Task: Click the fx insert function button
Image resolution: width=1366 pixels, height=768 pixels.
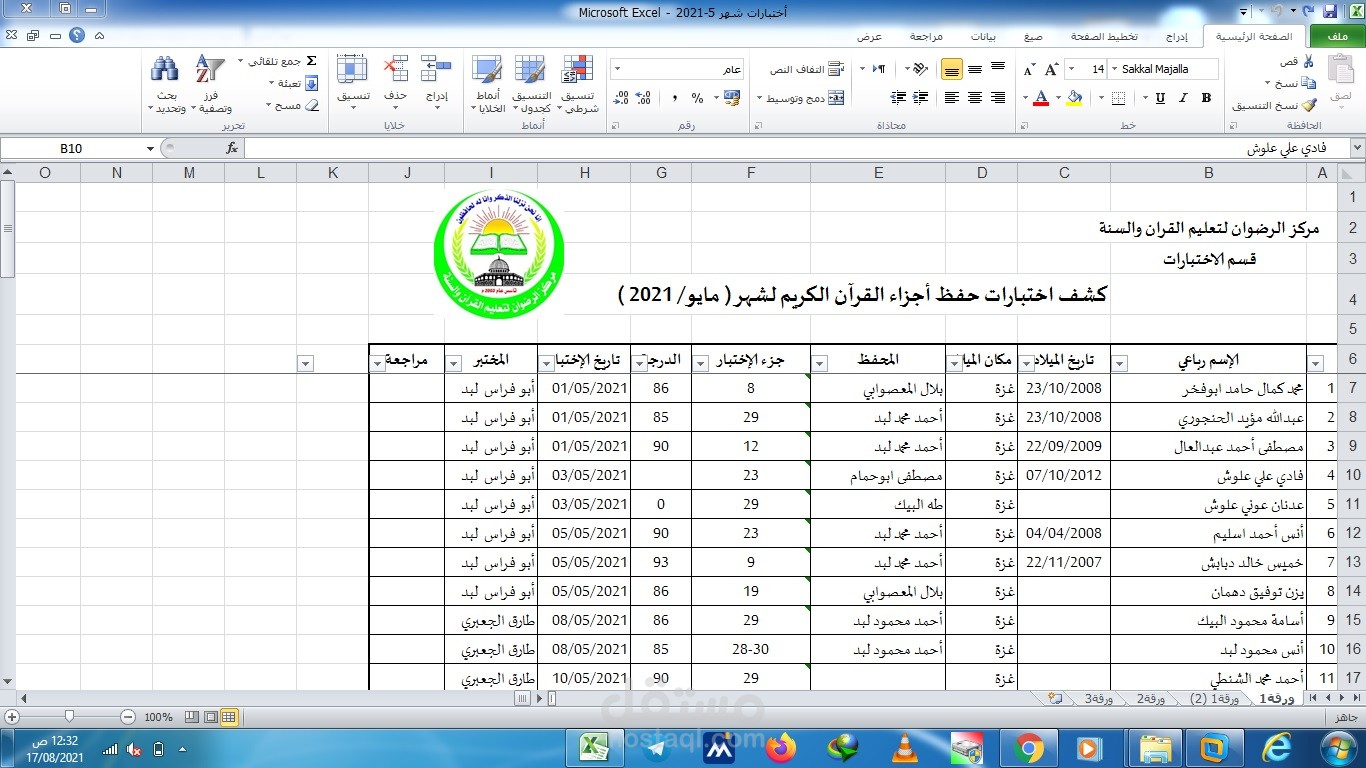Action: 232,148
